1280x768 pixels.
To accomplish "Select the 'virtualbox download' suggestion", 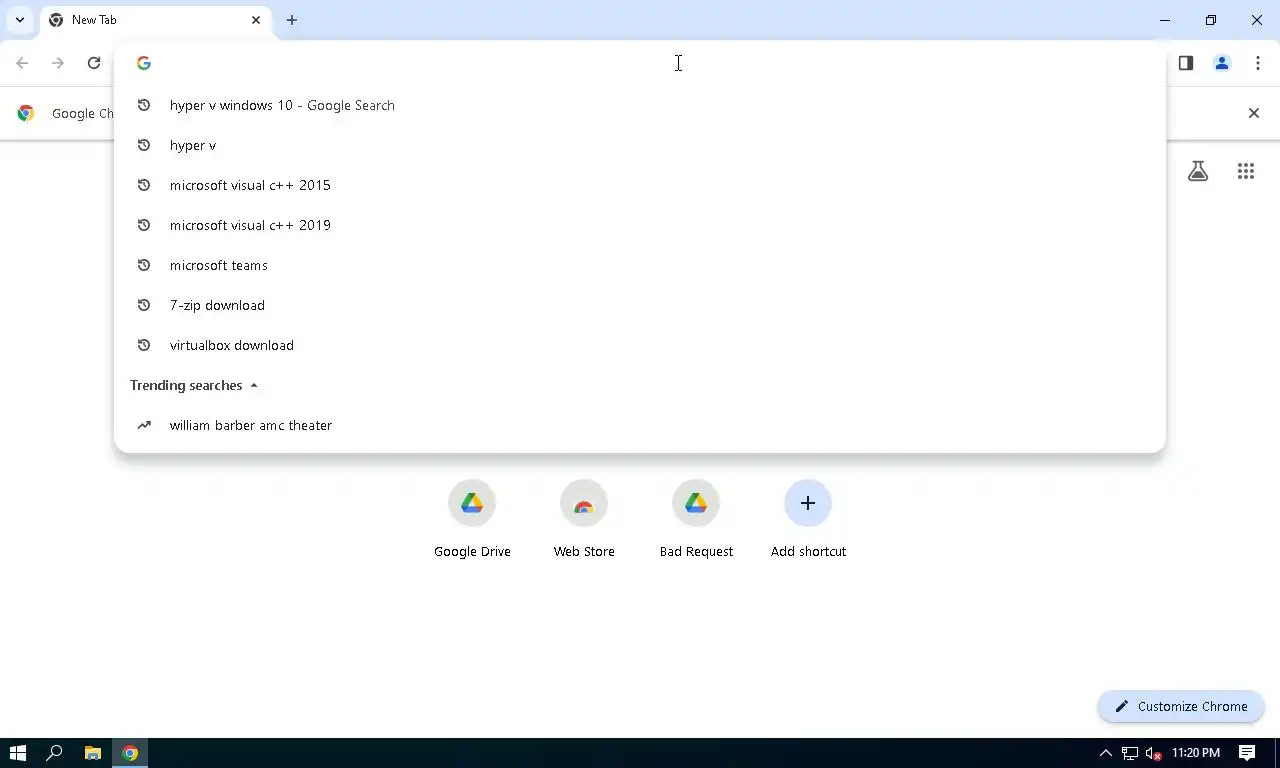I will [640, 345].
